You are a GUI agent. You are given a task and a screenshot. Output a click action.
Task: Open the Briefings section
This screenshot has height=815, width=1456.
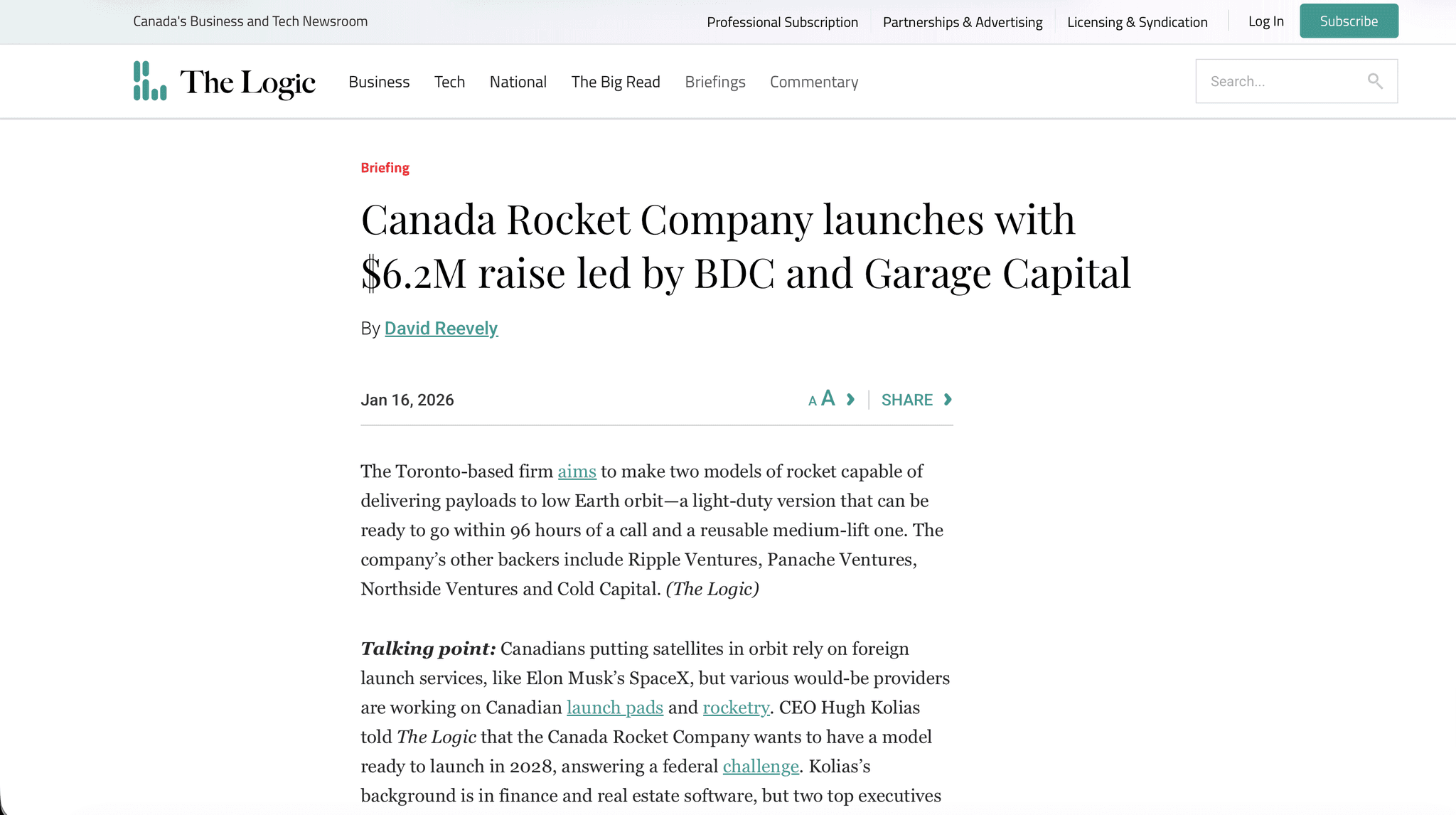coord(714,81)
